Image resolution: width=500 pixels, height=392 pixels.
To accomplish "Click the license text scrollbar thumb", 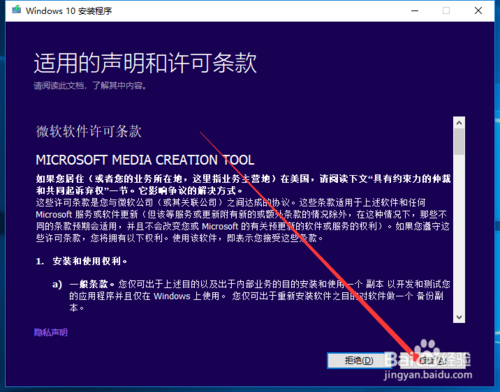I will [x=459, y=142].
